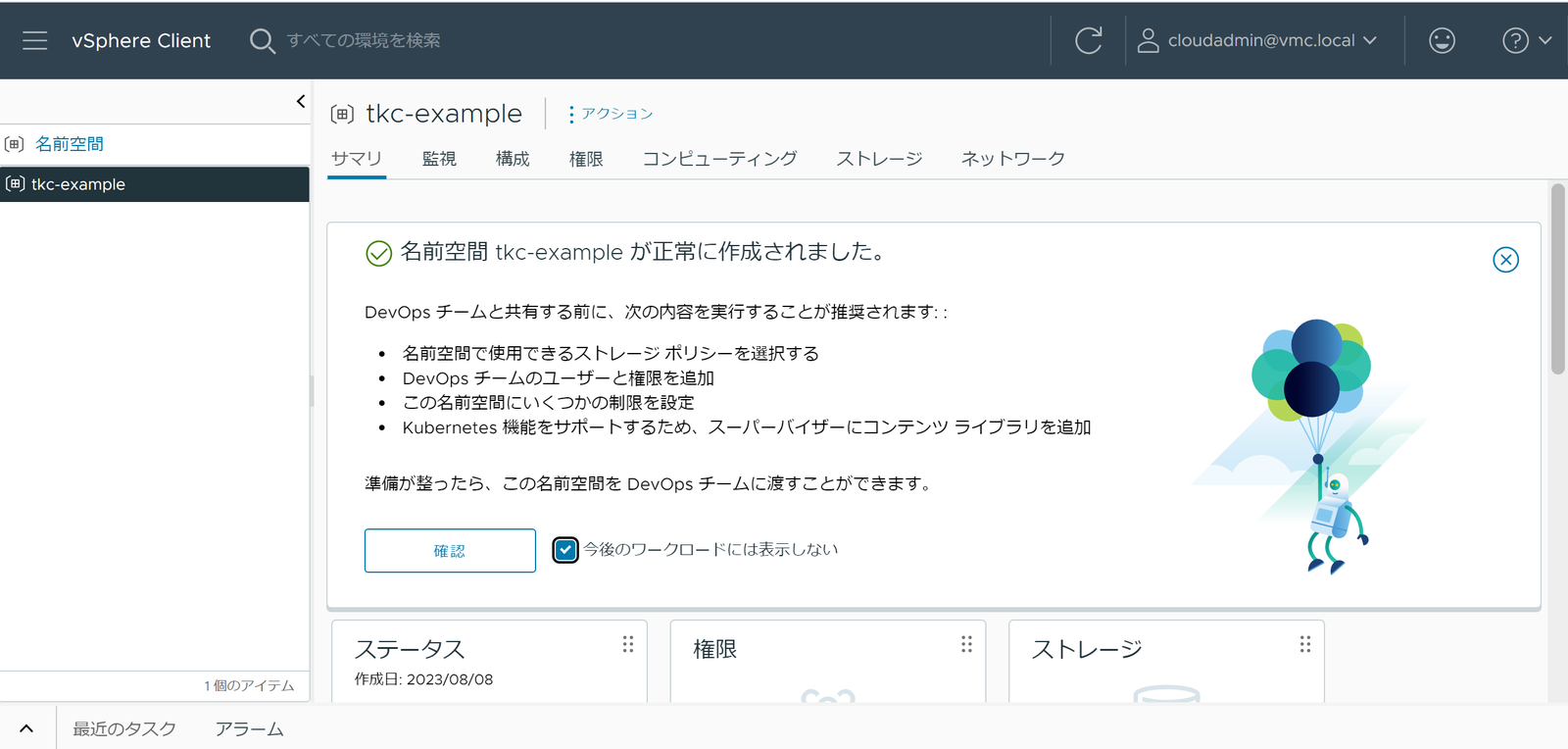Expand the bottom tasks panel chevron
Viewport: 1568px width, 749px height.
(x=26, y=728)
